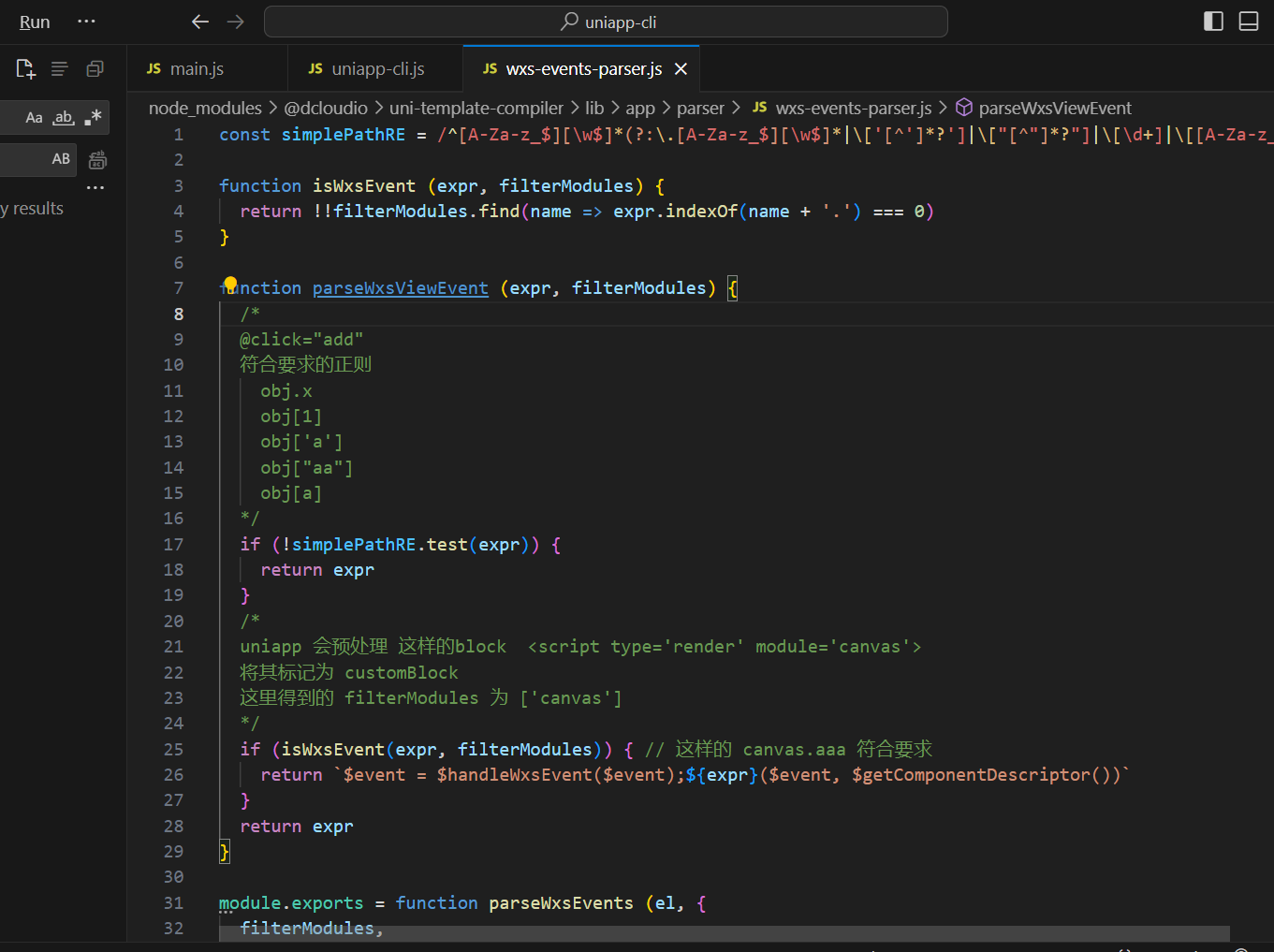The width and height of the screenshot is (1274, 952).
Task: Click the simplePathRE constant on line 1
Action: (x=343, y=135)
